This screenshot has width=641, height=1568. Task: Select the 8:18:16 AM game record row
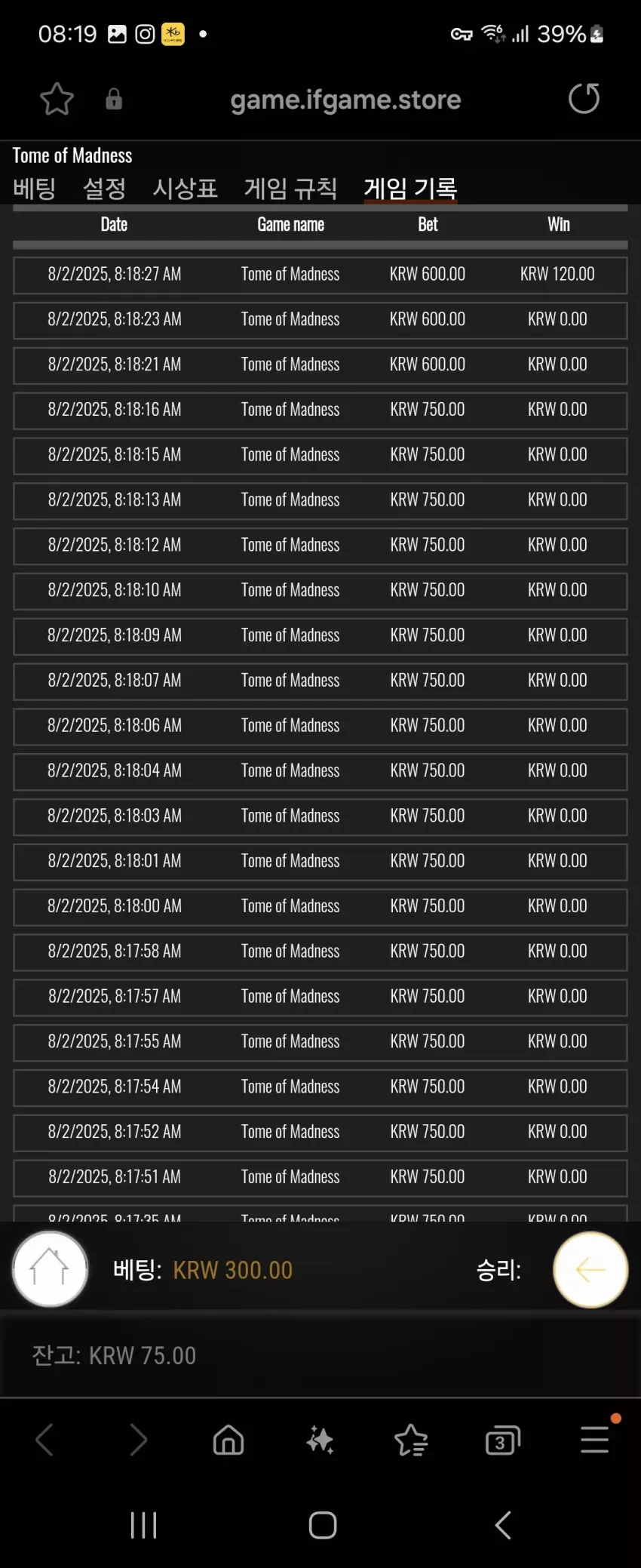pyautogui.click(x=320, y=410)
